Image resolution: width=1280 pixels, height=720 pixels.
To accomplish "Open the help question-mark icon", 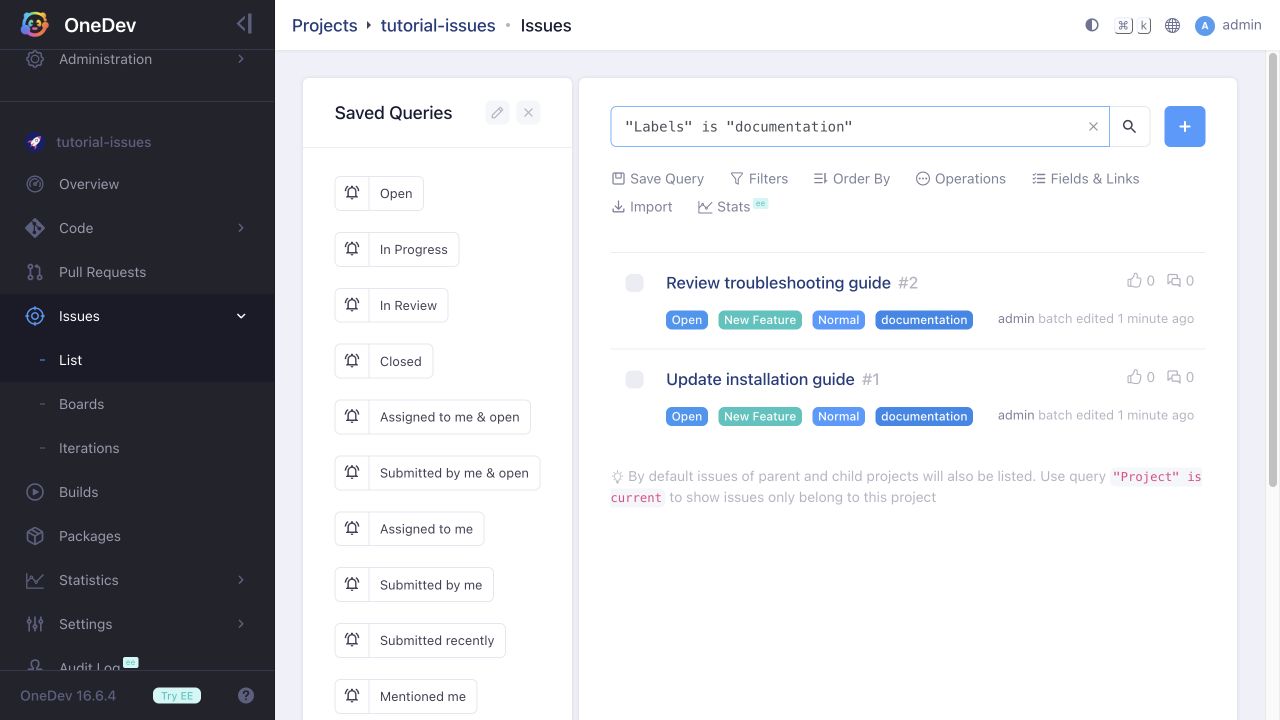I will click(x=246, y=696).
